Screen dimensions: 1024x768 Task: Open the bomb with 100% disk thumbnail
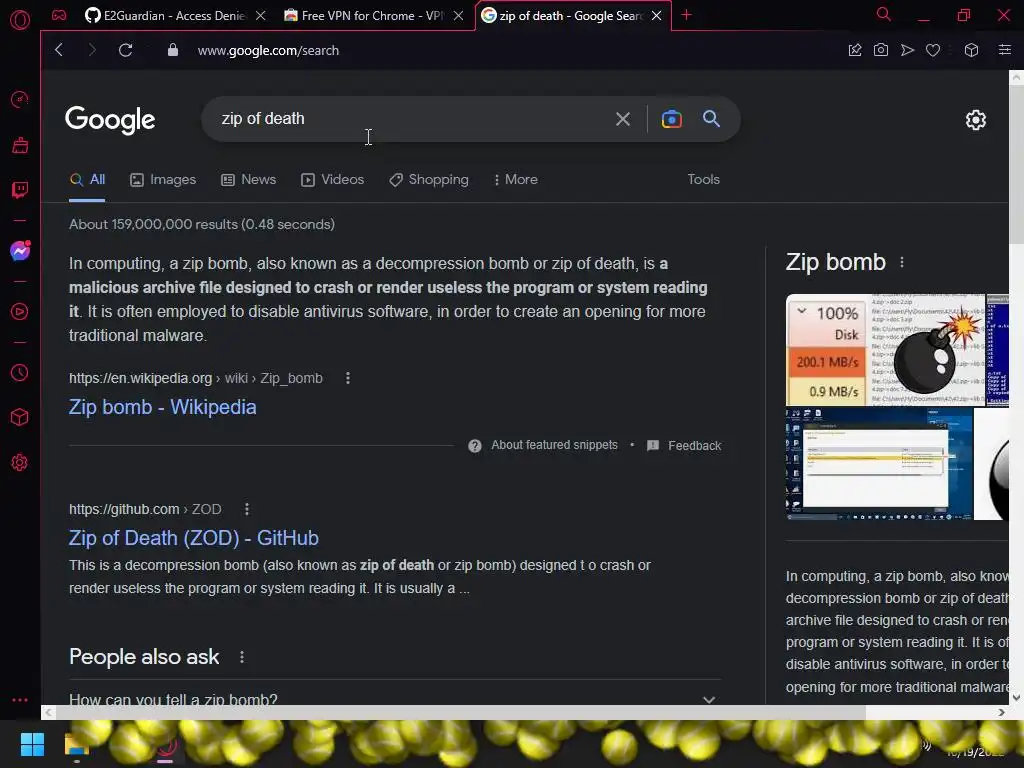click(x=885, y=349)
